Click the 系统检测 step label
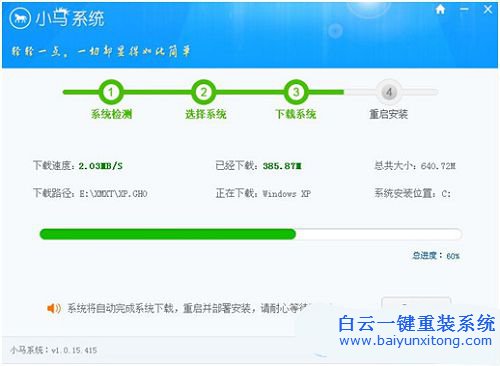The width and height of the screenshot is (500, 366). (x=112, y=114)
